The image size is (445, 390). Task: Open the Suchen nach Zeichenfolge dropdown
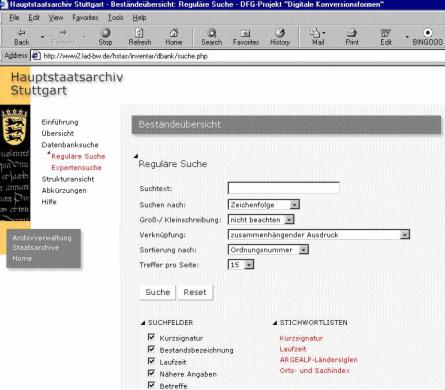pos(264,205)
